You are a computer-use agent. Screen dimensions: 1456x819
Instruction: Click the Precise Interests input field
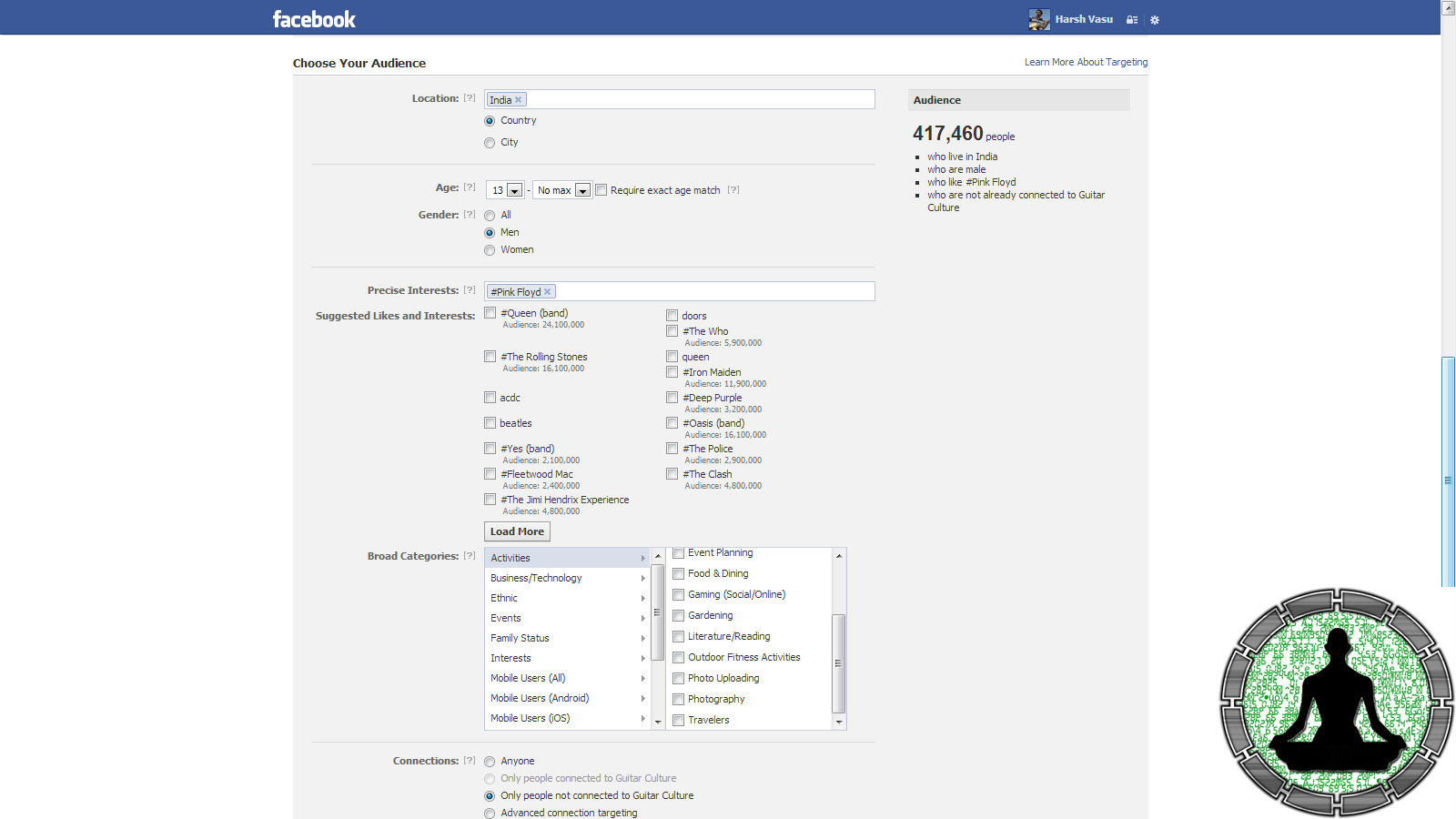[x=680, y=291]
